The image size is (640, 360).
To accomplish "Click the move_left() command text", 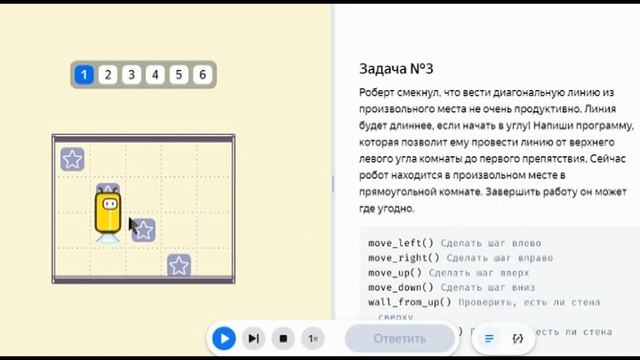I will click(x=401, y=243).
